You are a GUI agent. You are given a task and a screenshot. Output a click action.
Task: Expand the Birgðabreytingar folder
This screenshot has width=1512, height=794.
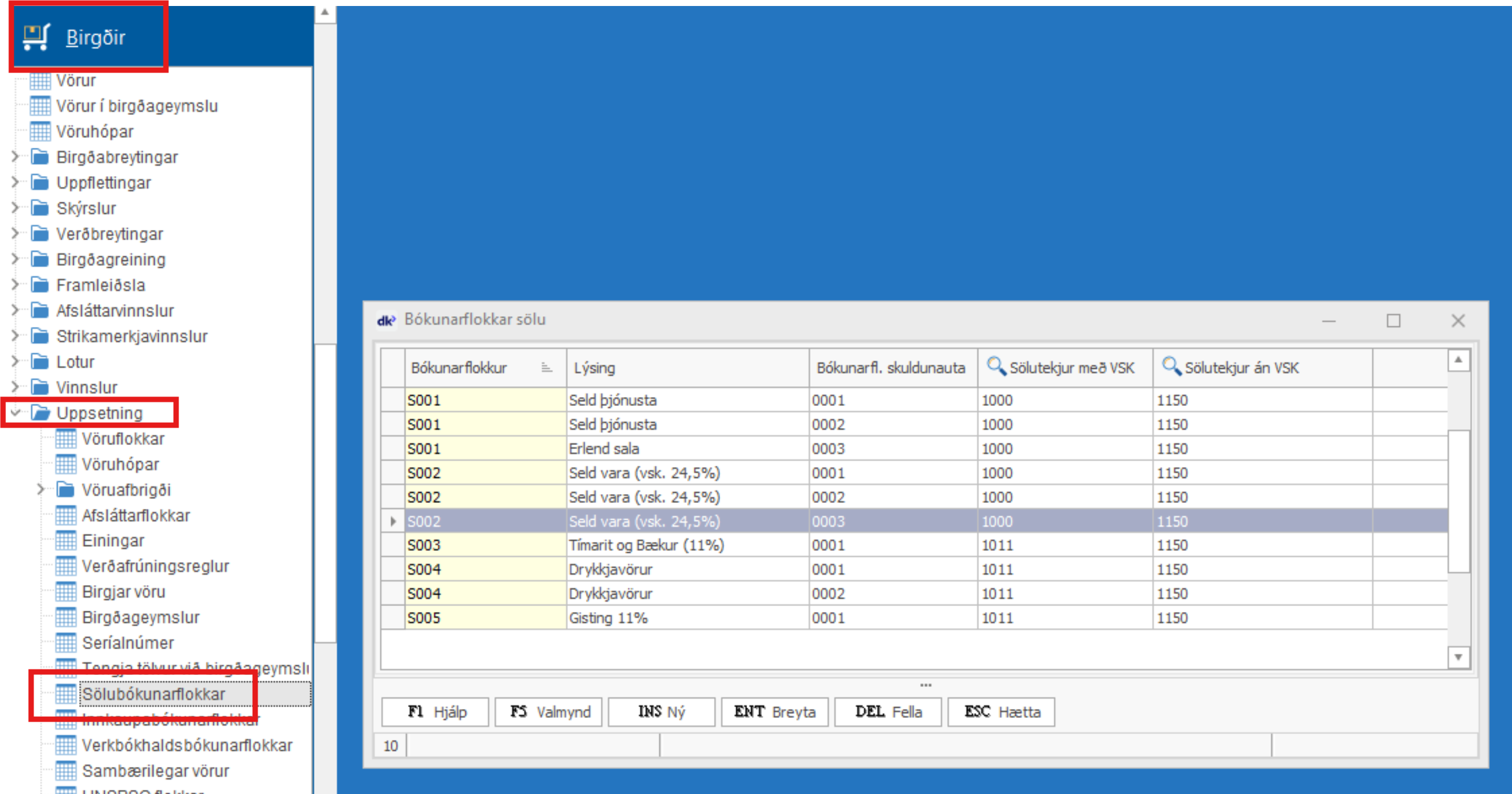(16, 157)
